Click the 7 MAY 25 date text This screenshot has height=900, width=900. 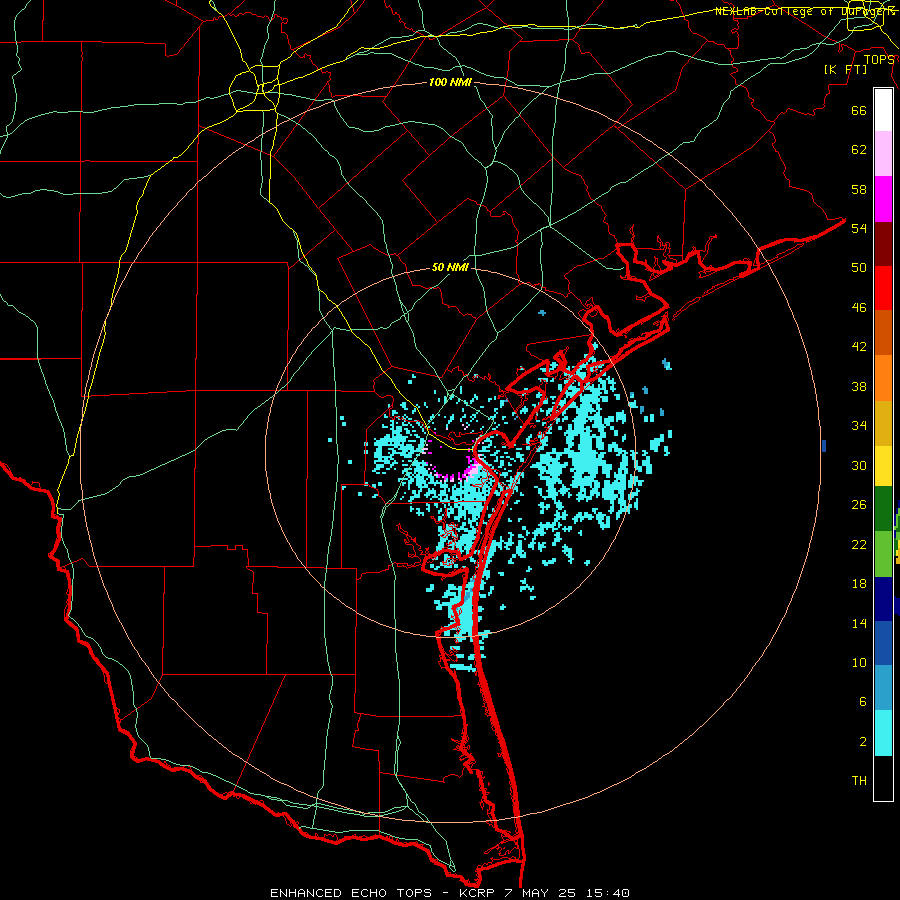541,893
